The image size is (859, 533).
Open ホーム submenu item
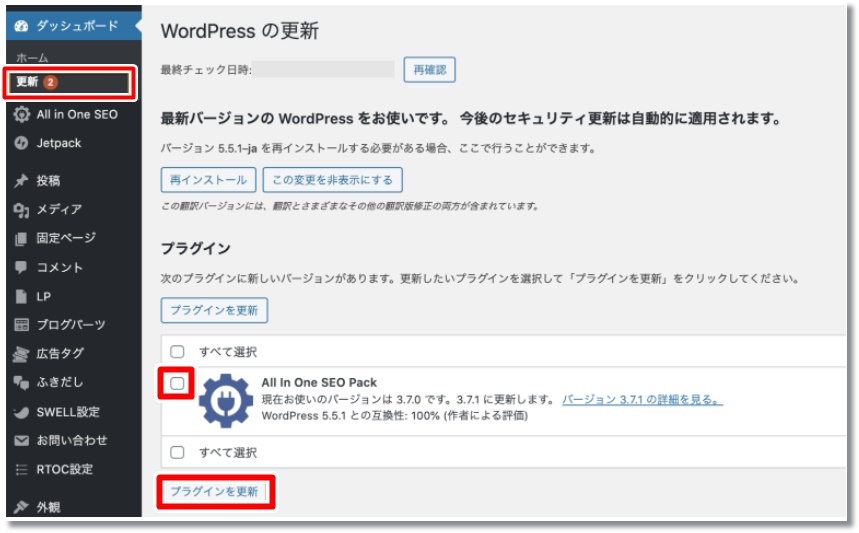(x=32, y=58)
